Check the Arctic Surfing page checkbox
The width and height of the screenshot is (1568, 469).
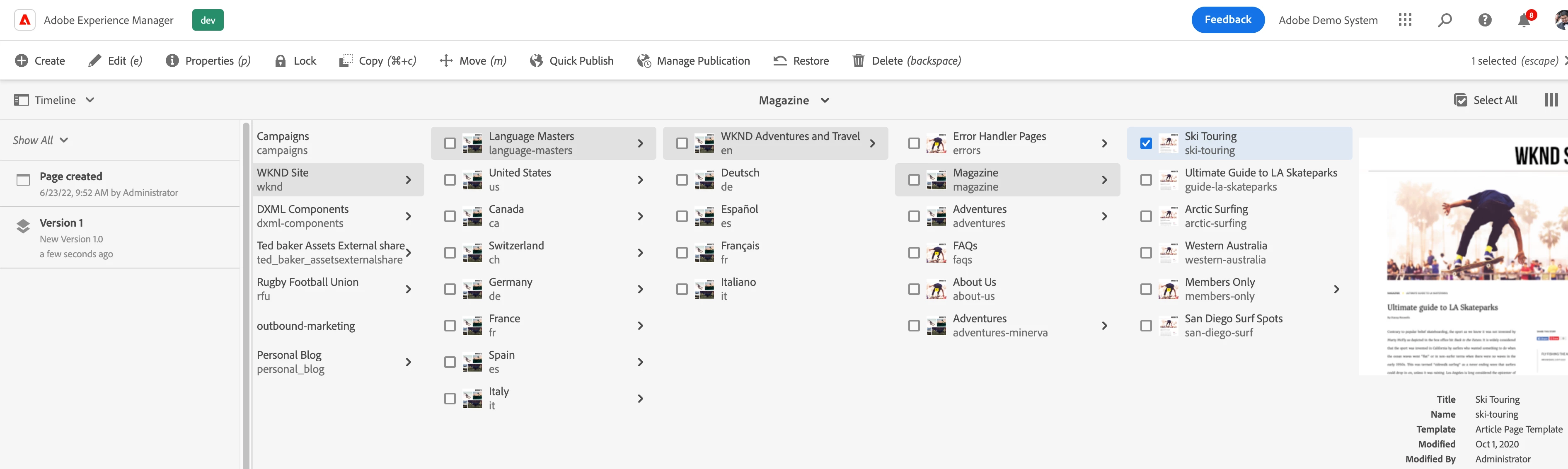(1146, 217)
